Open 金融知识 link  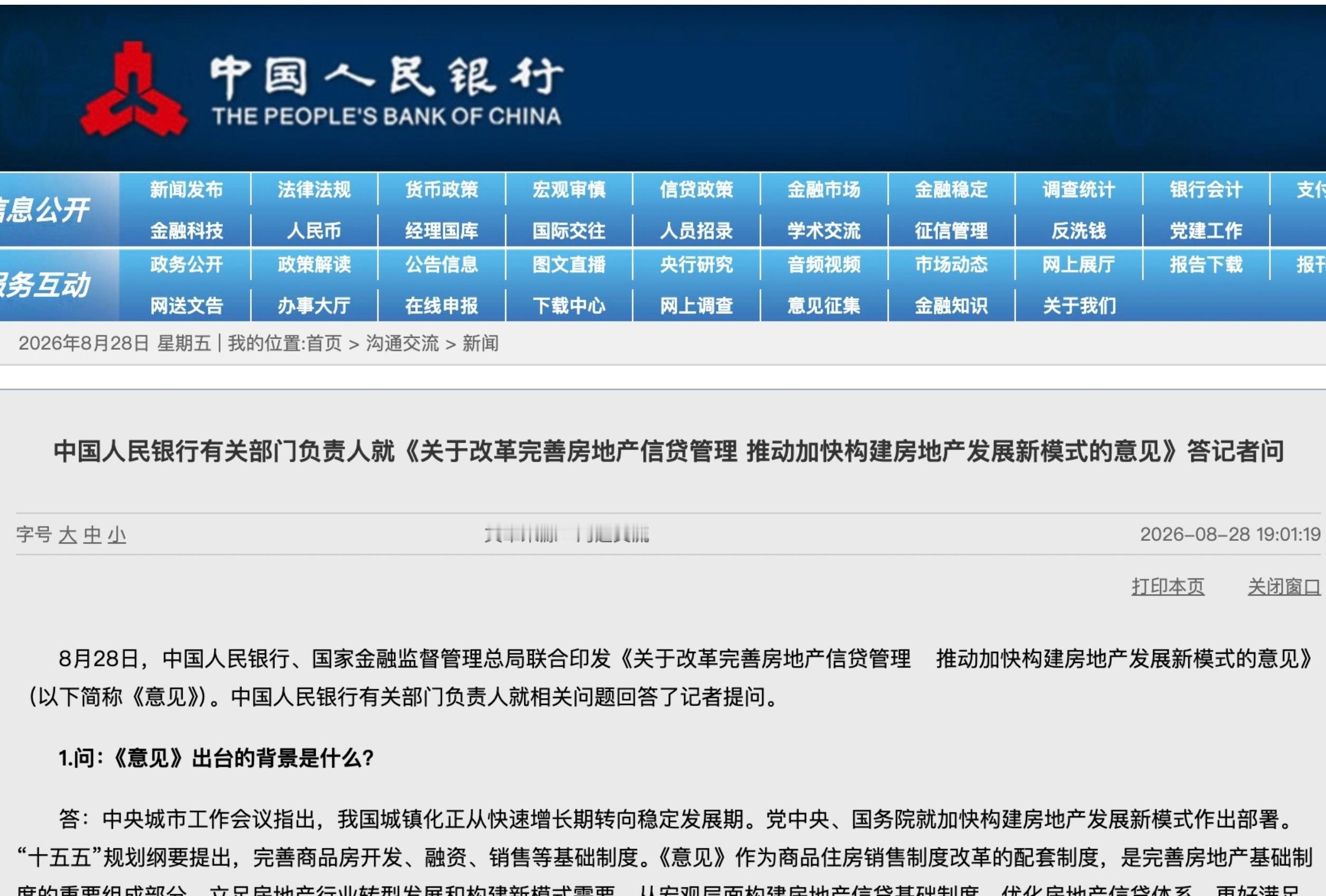[x=951, y=306]
